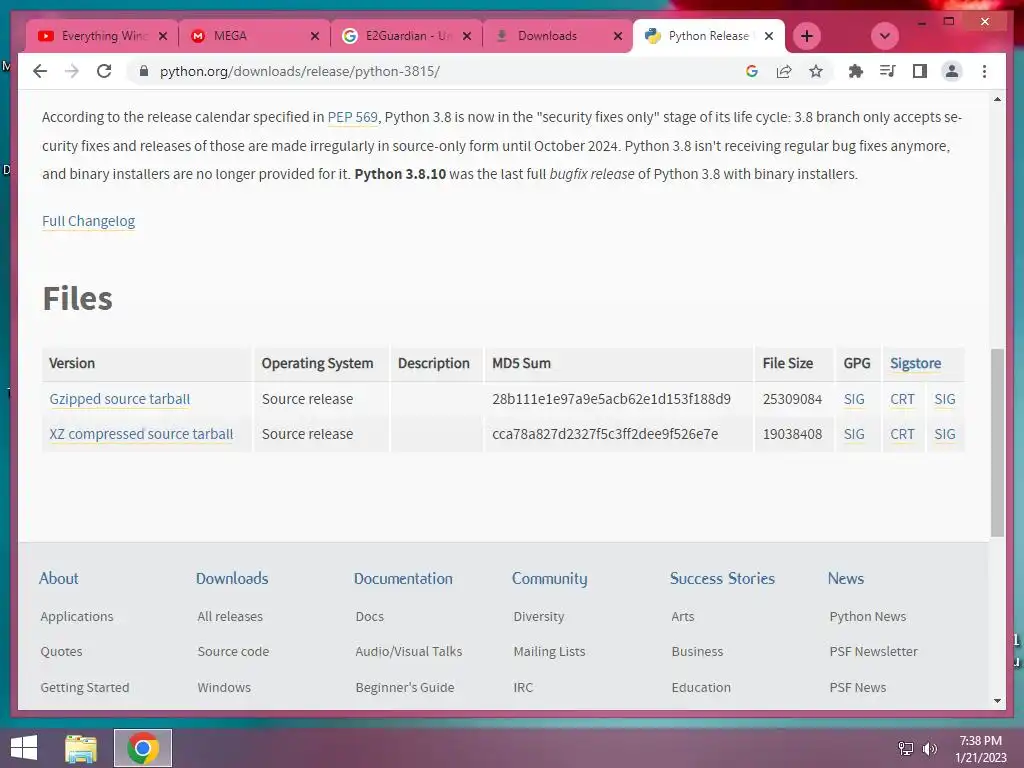Screen dimensions: 1024x768
Task: Open Sigstore SIG for Gzipped tarball
Action: tap(945, 399)
